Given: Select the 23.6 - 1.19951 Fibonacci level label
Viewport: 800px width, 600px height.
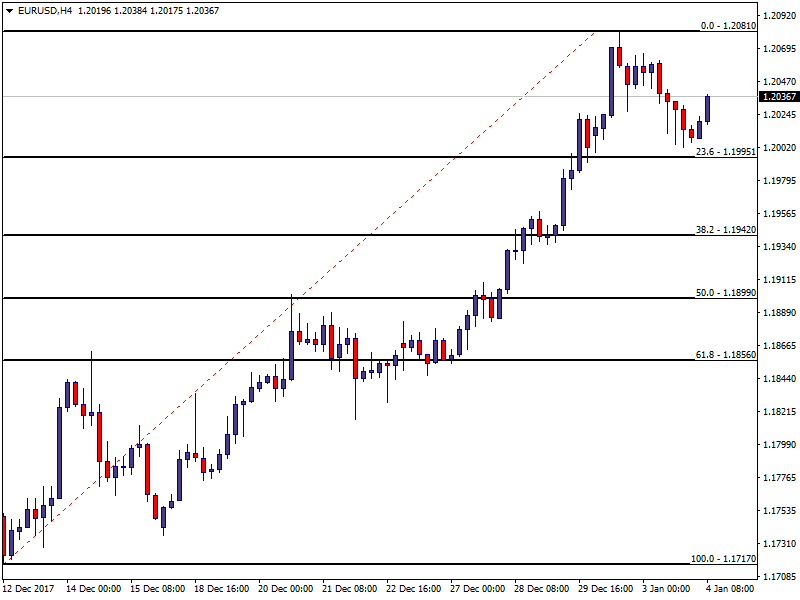Looking at the screenshot, I should (725, 152).
